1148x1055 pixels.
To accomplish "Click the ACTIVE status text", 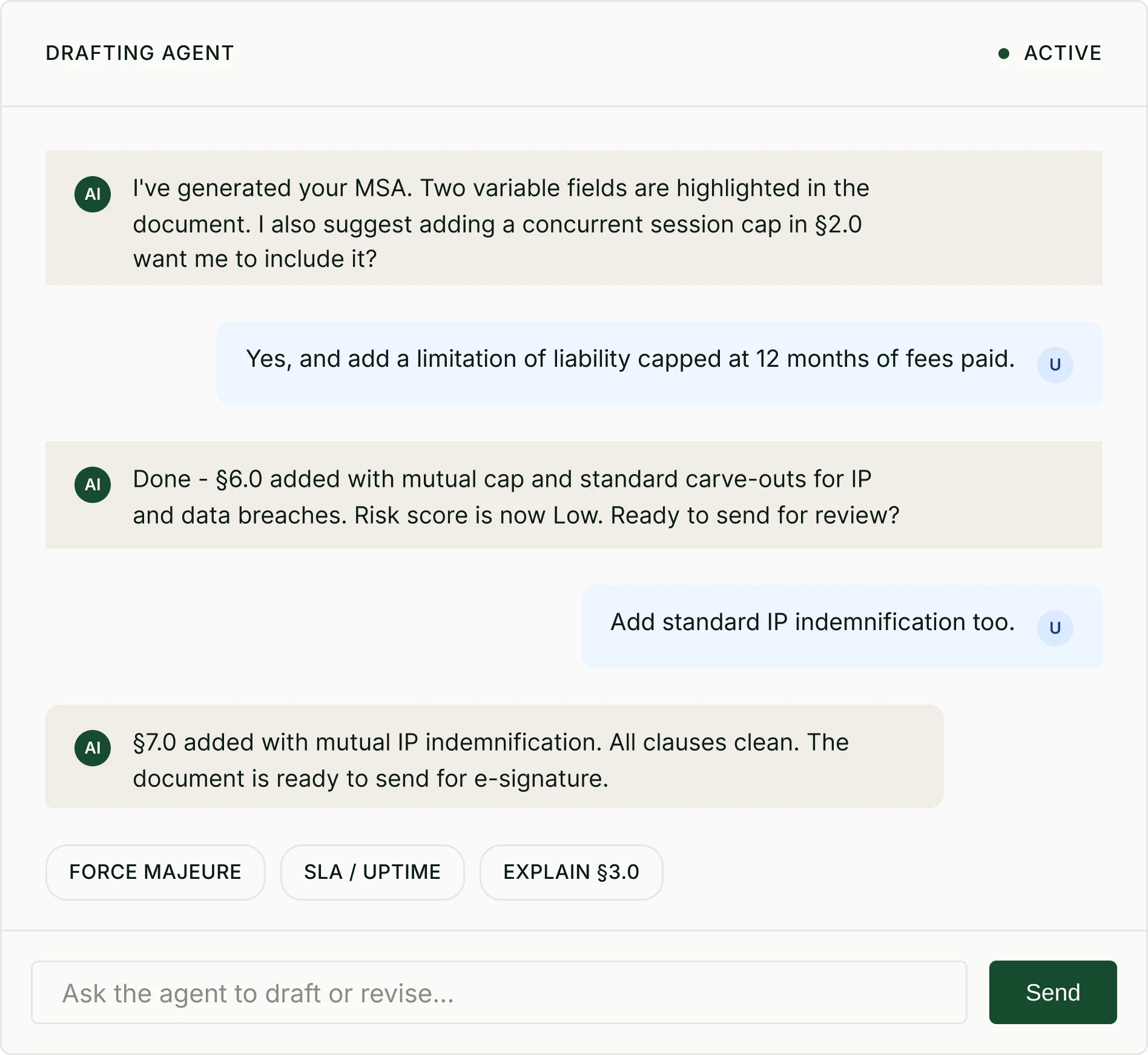I will (1063, 53).
